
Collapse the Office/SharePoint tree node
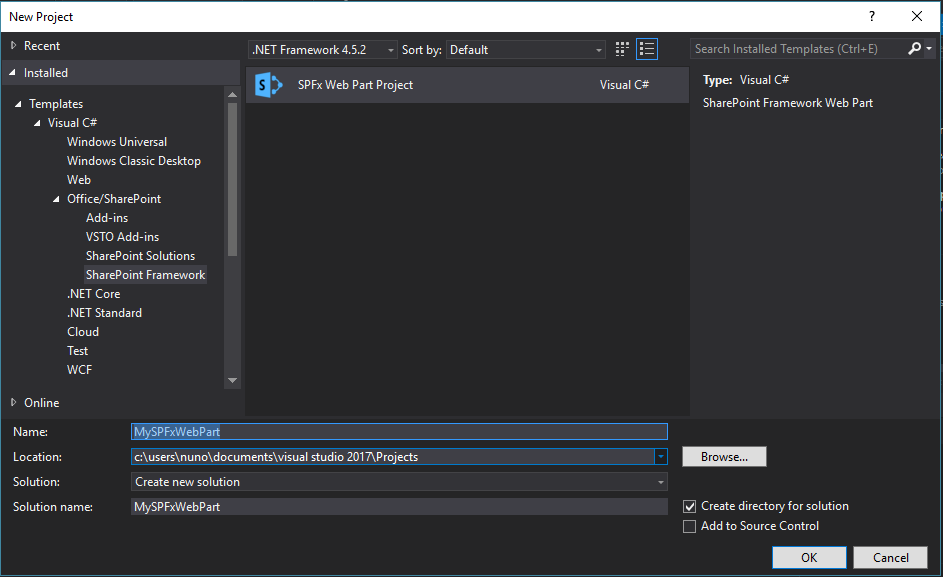pos(56,199)
